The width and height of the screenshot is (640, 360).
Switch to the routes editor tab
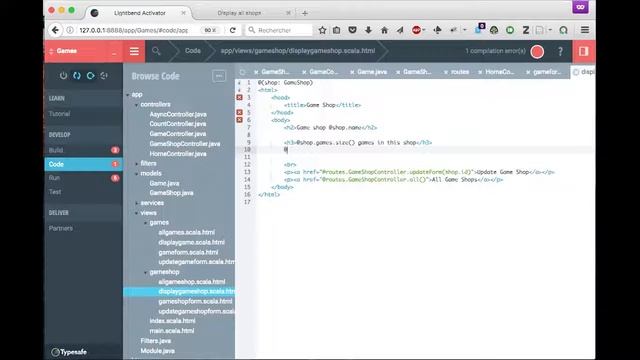[460, 72]
